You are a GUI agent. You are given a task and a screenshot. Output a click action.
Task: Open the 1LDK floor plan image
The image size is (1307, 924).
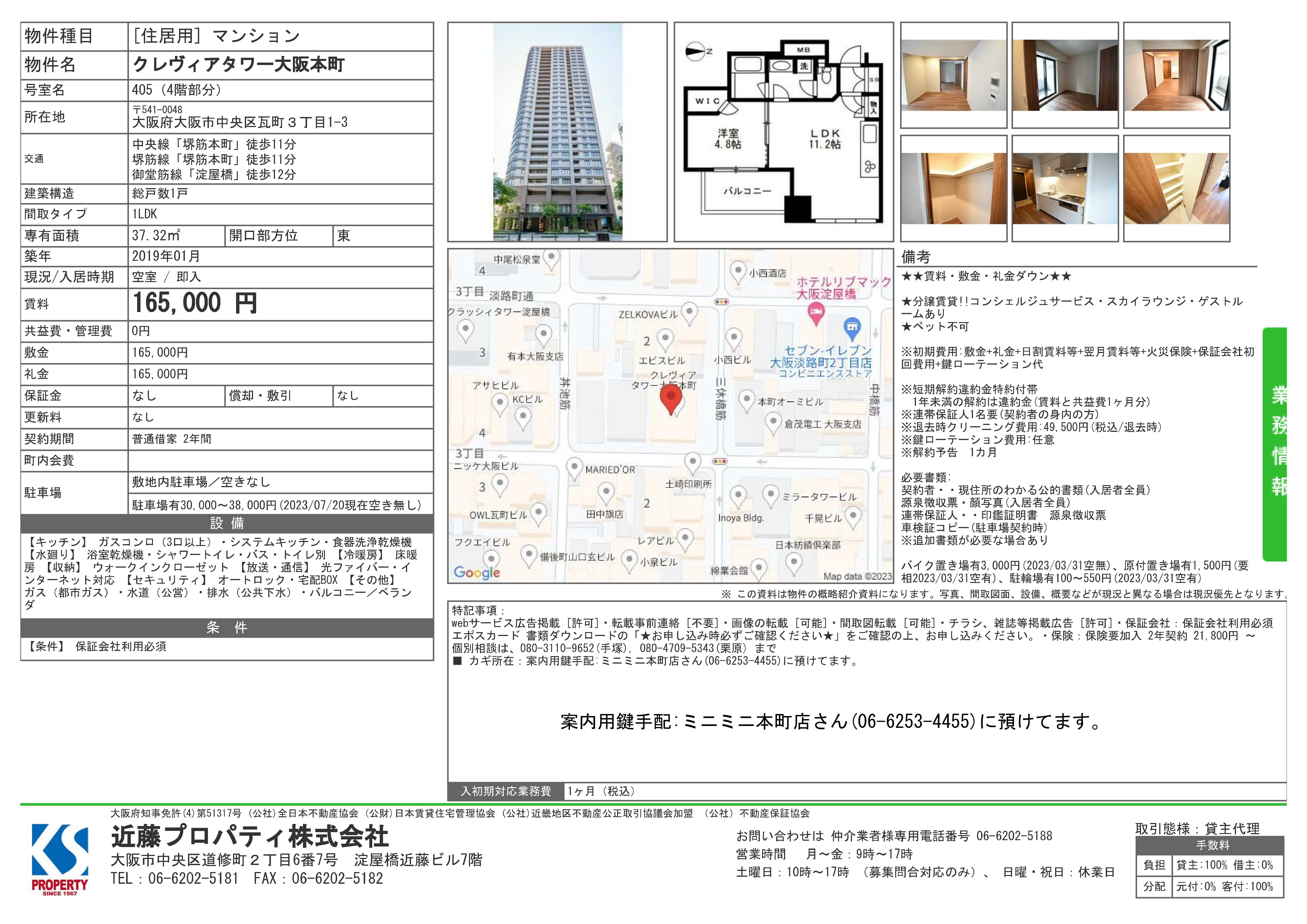tap(784, 132)
